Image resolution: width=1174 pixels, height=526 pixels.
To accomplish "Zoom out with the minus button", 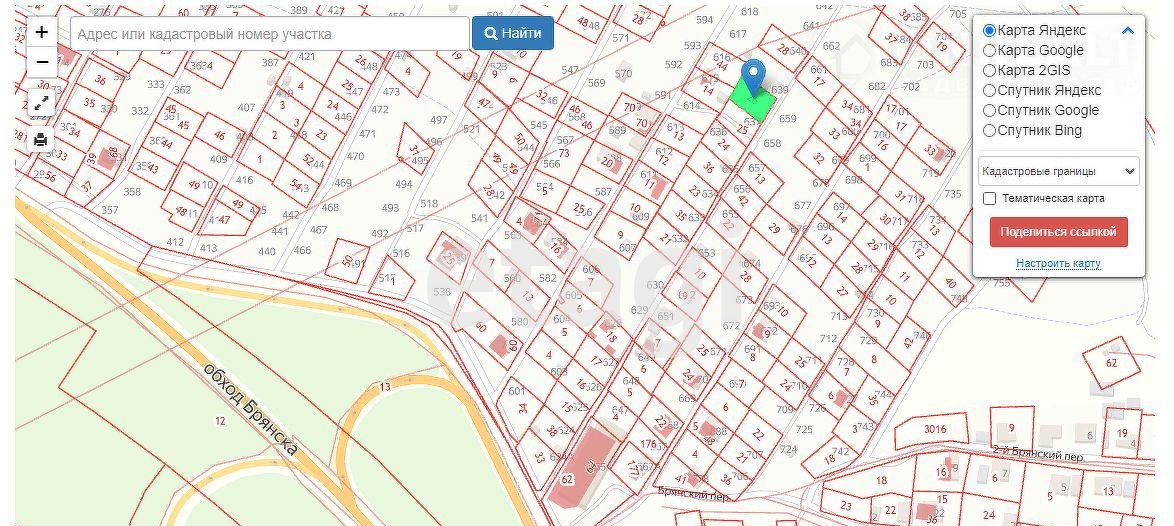I will point(41,62).
